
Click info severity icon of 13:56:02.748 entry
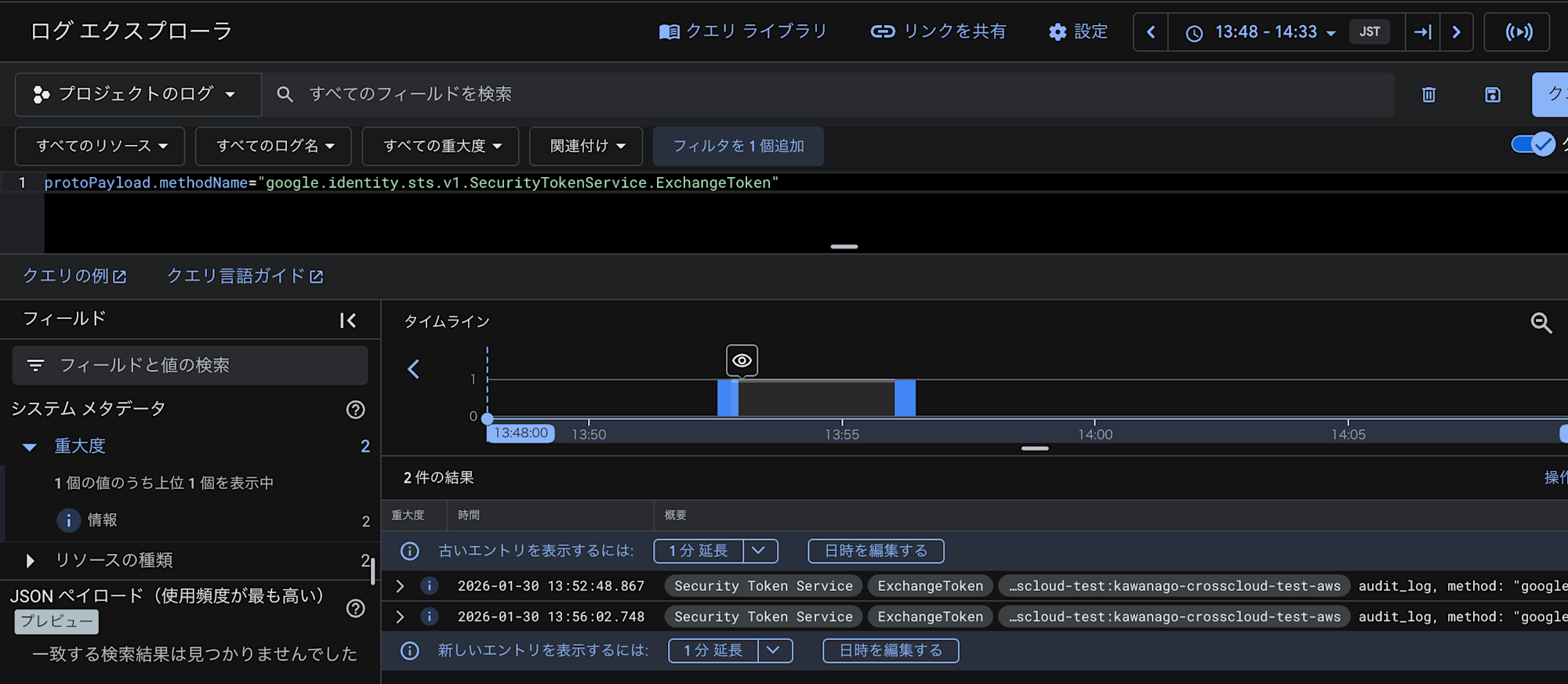pyautogui.click(x=430, y=617)
